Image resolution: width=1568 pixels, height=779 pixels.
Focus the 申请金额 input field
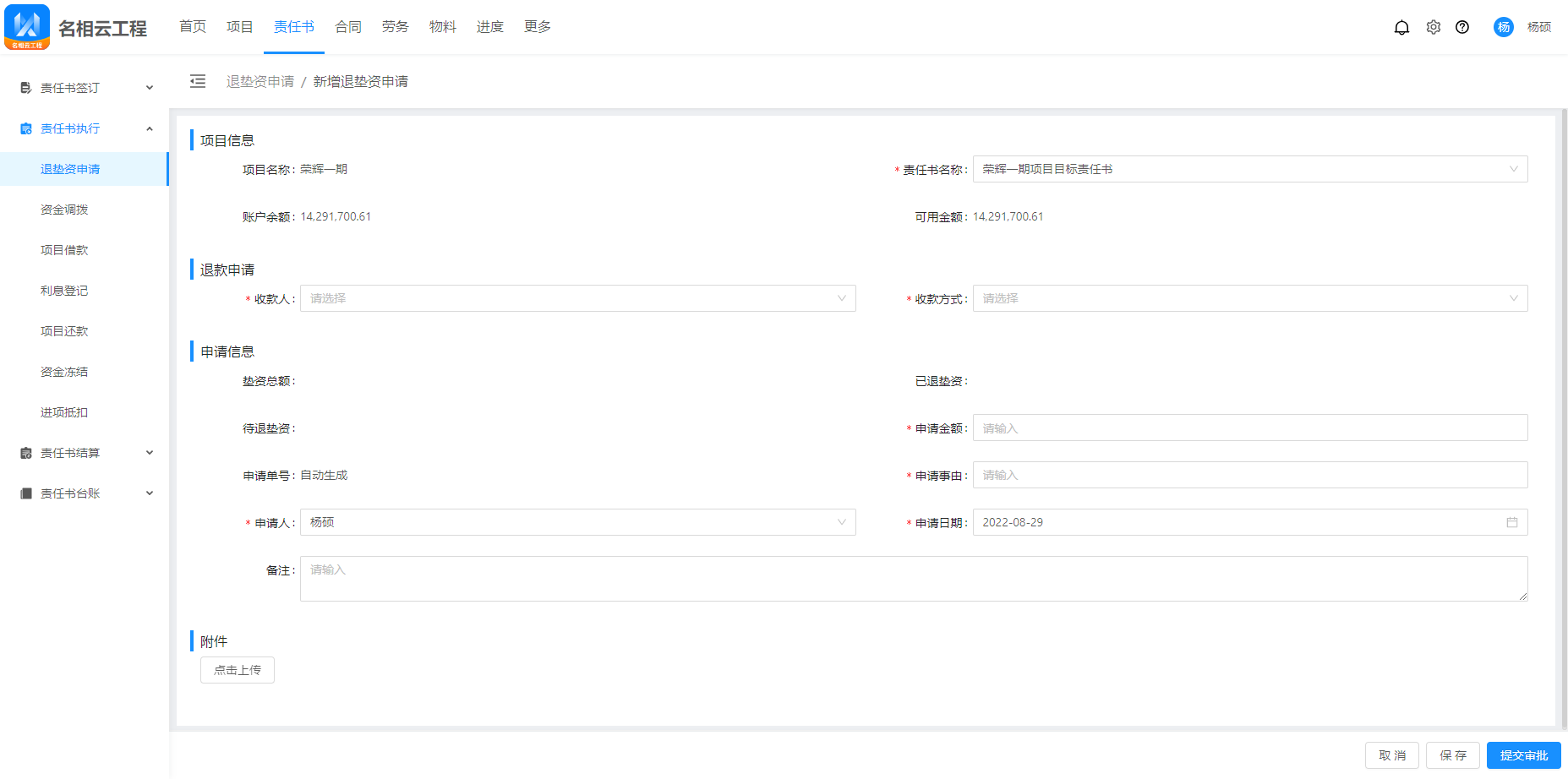(1250, 428)
